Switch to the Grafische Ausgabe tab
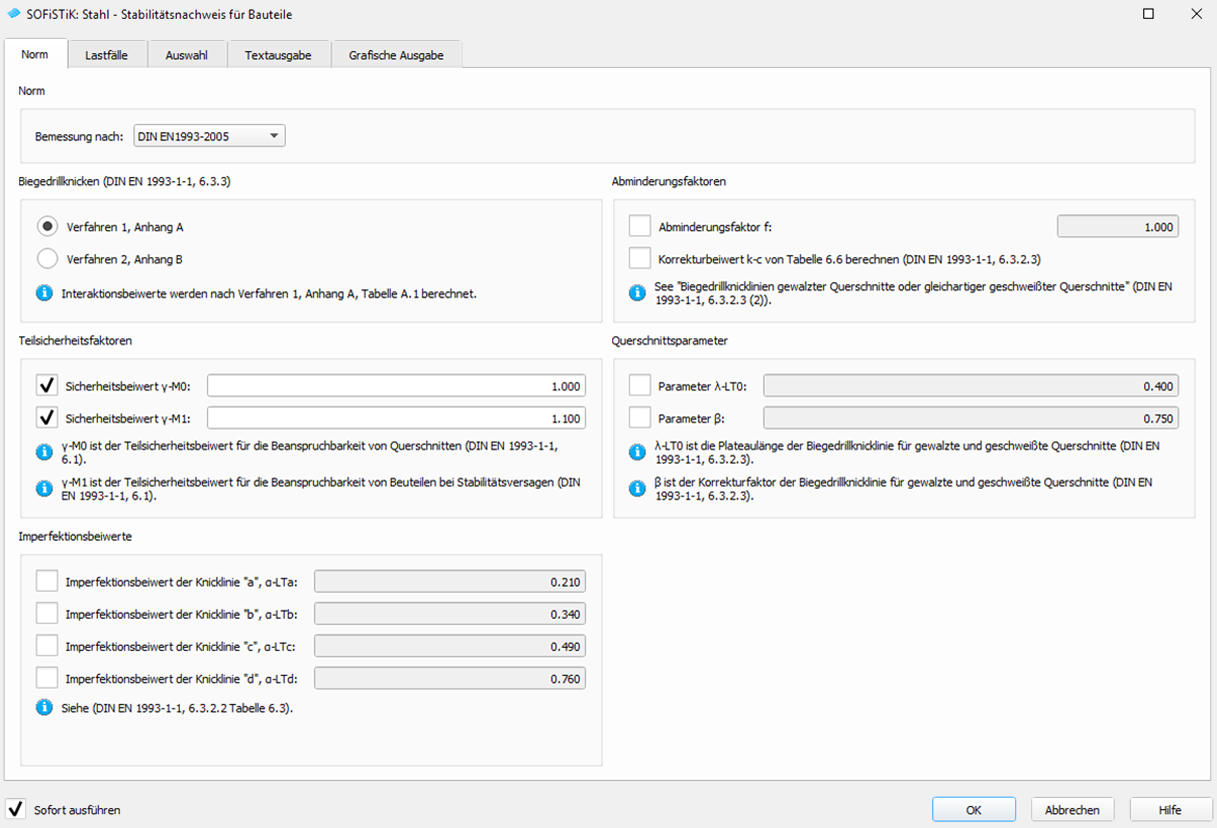This screenshot has width=1217, height=828. point(396,55)
